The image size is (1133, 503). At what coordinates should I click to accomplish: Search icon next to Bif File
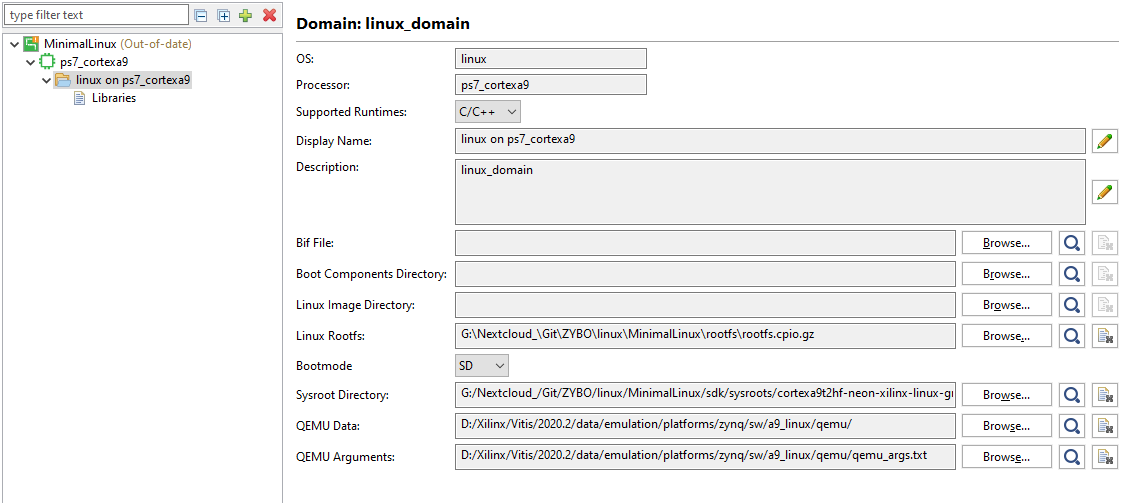[x=1072, y=244]
